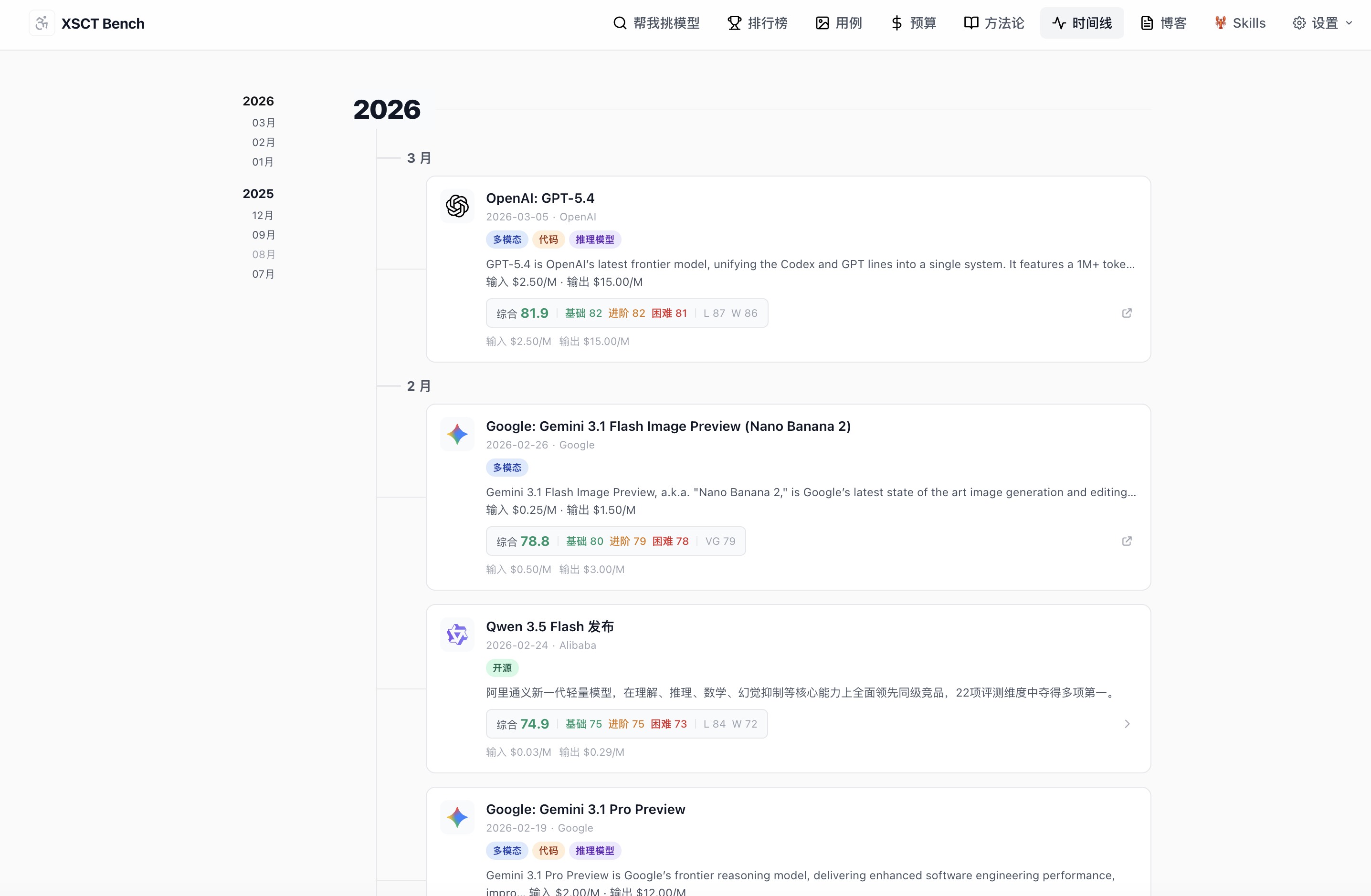Click the 开源 tag on Qwen card
Viewport: 1371px width, 896px height.
point(502,668)
